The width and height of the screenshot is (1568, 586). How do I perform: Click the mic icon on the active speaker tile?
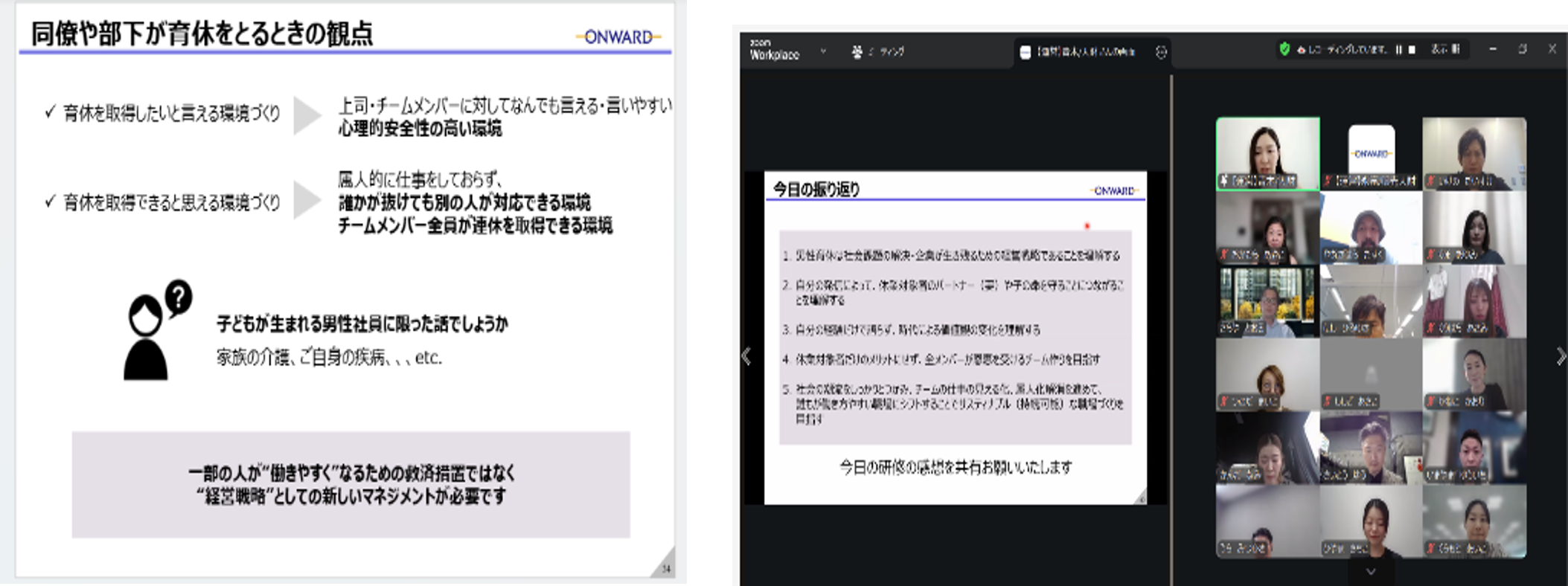point(1224,181)
